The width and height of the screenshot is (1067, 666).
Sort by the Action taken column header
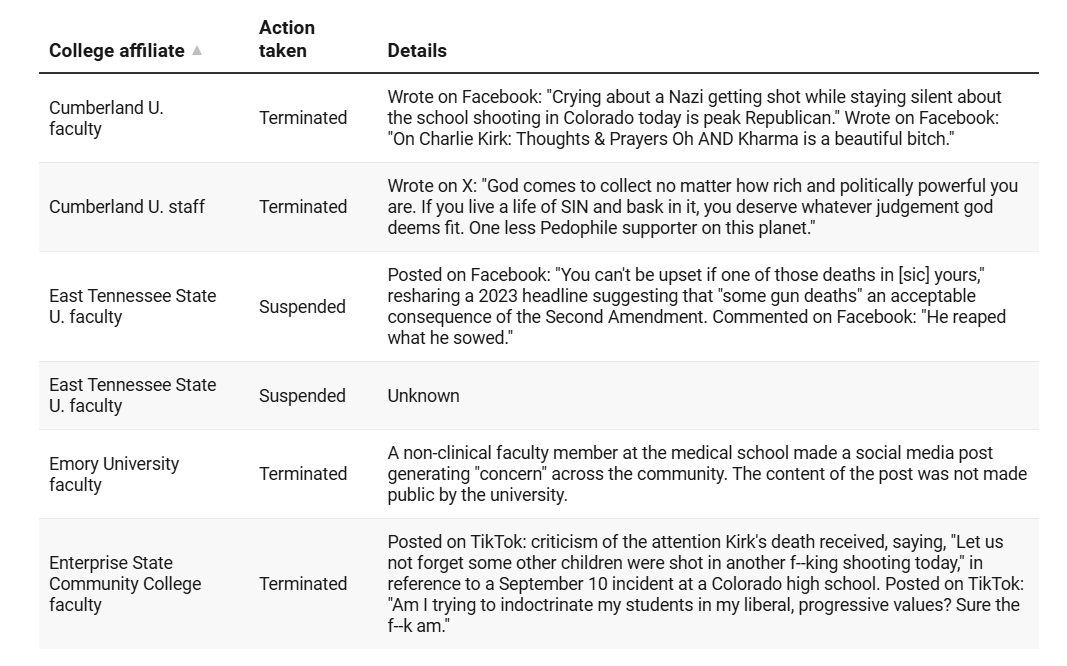[286, 39]
